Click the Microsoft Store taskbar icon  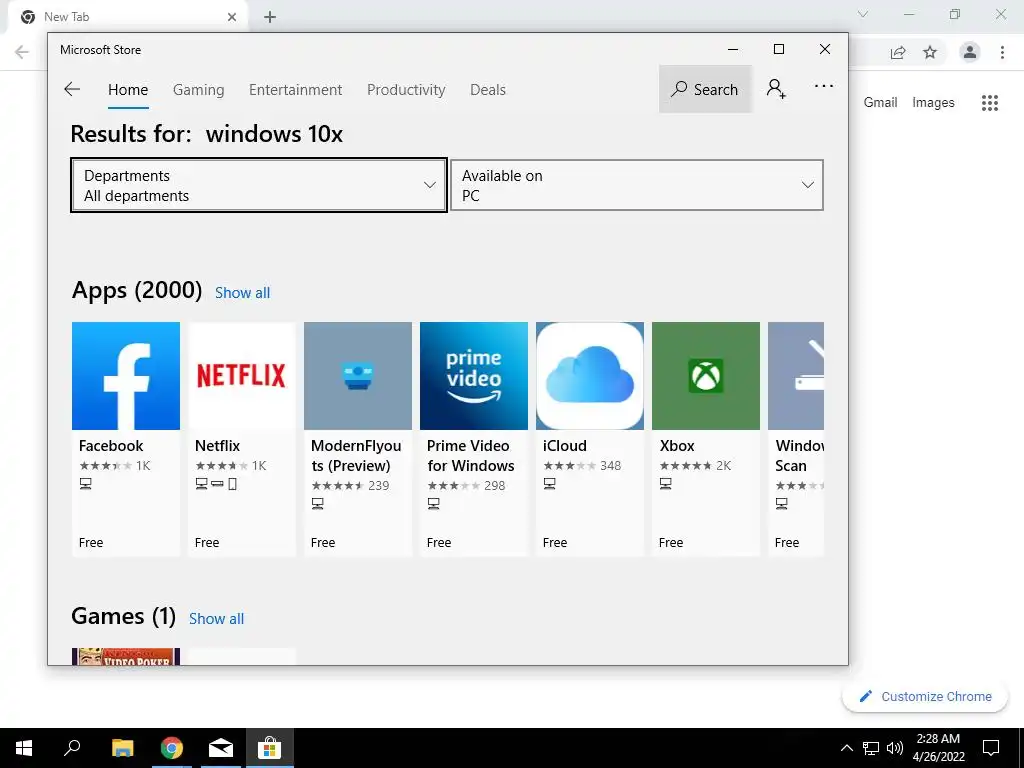tap(269, 748)
